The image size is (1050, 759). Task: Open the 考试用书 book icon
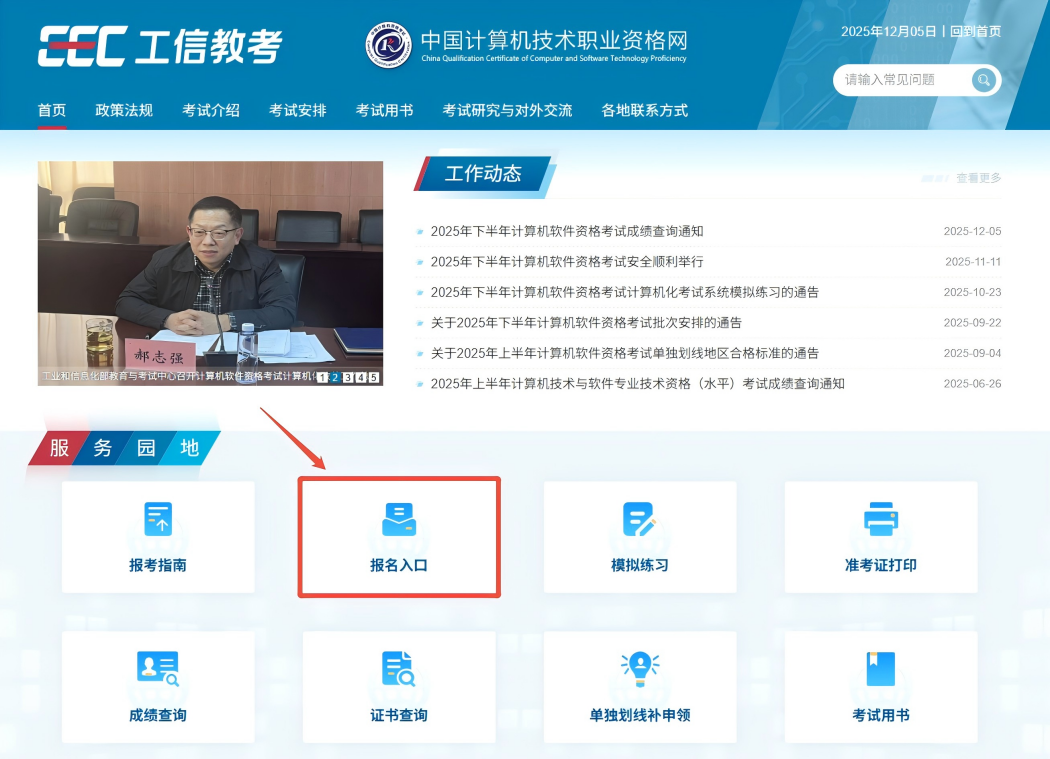(880, 669)
